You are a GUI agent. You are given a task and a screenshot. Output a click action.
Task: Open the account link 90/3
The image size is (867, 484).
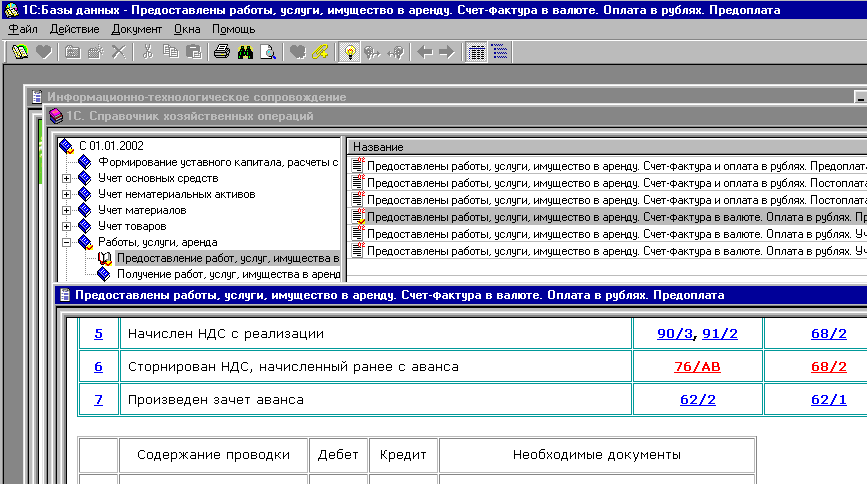[x=675, y=334]
